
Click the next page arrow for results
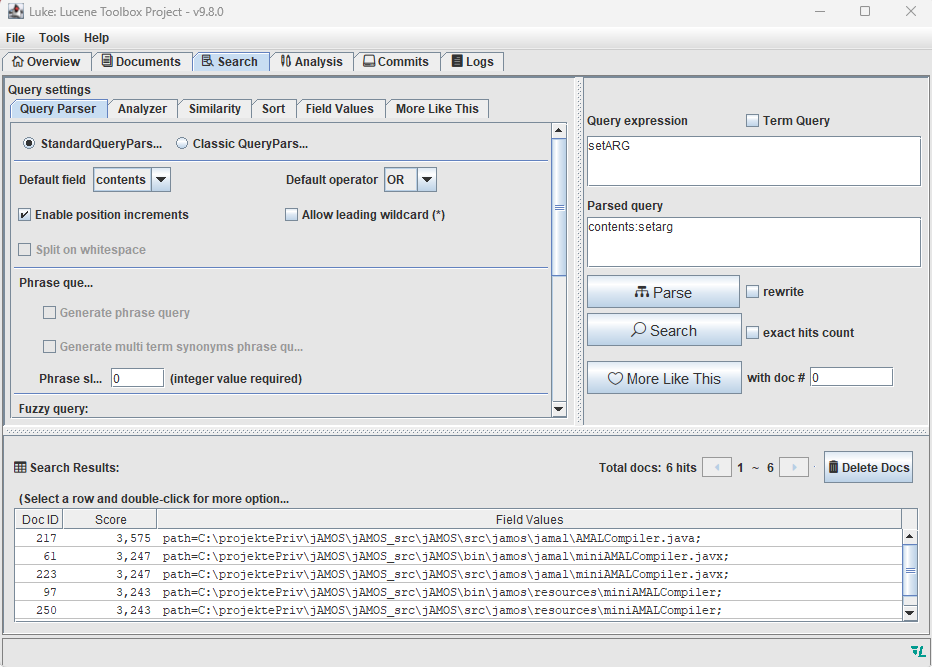[793, 467]
